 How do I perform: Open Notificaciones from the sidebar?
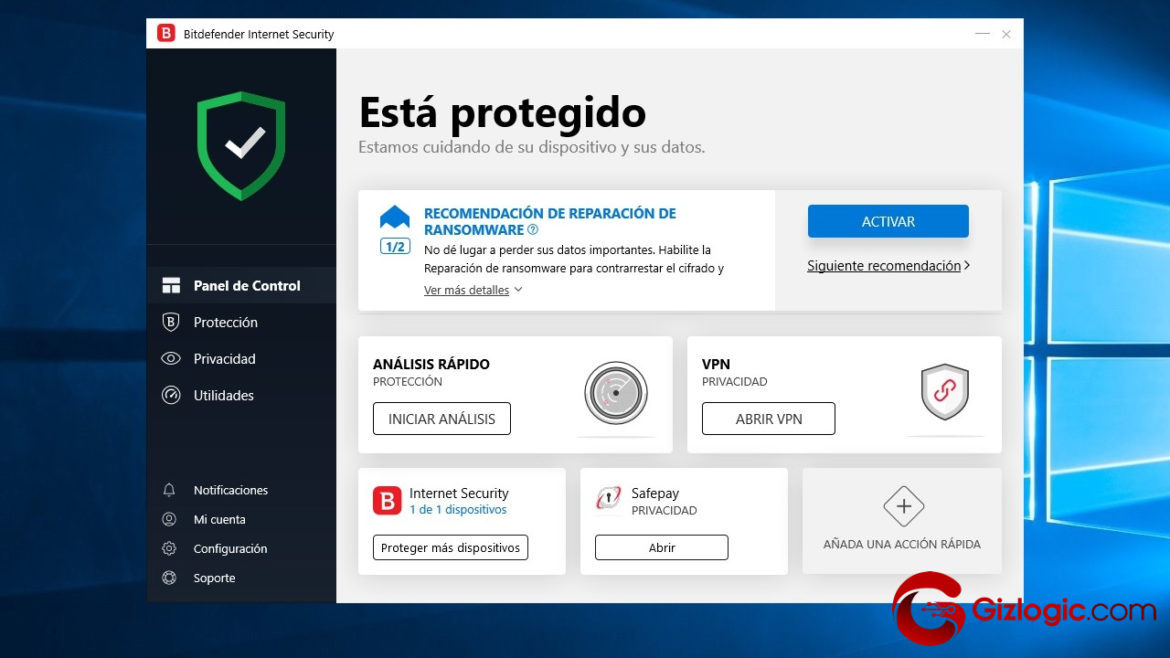pos(230,490)
